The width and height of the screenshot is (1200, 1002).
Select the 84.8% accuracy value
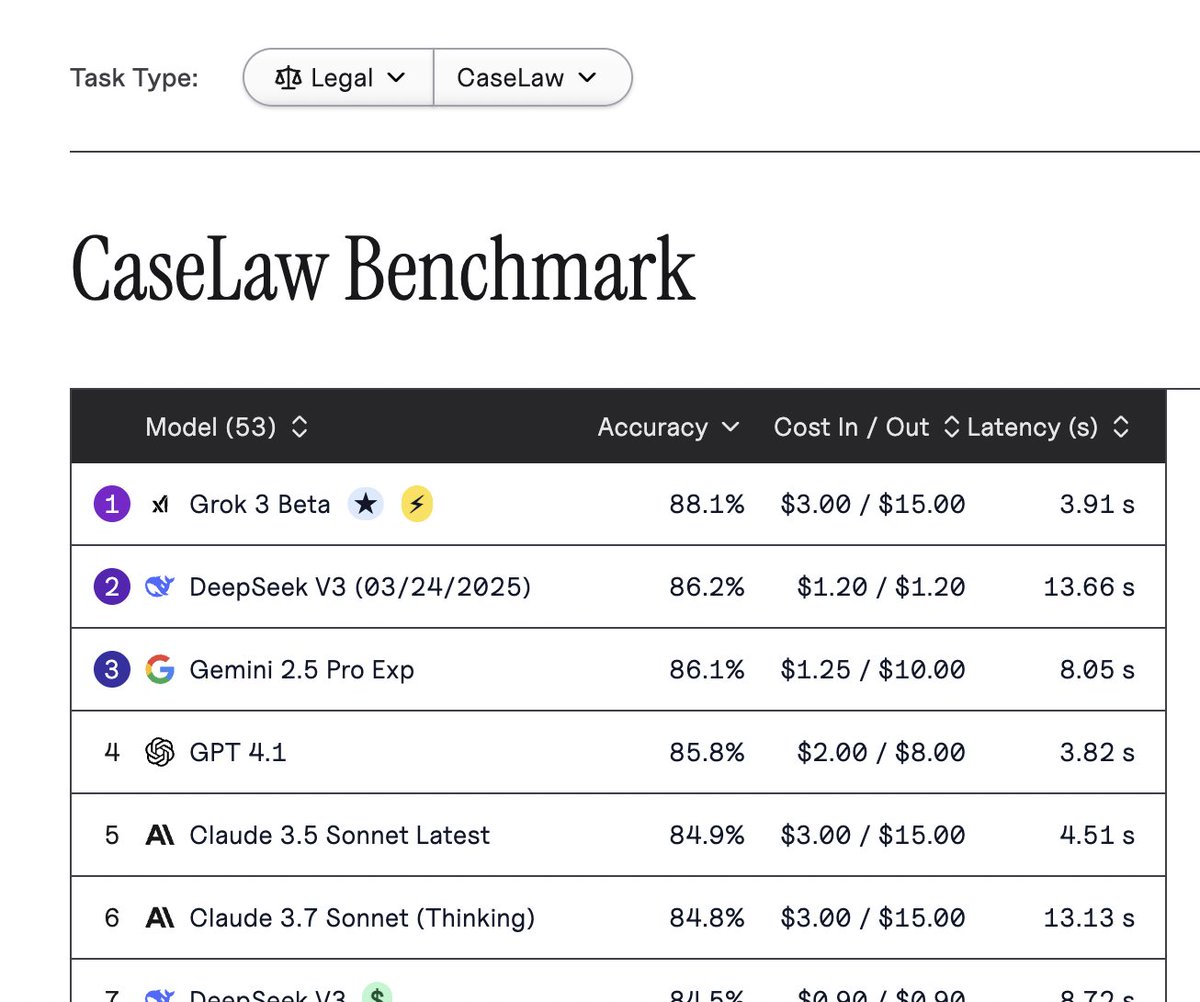click(x=707, y=917)
